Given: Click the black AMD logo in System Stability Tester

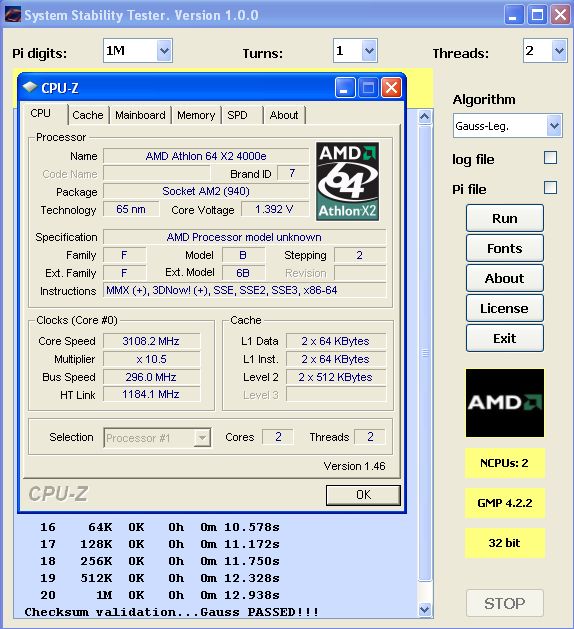Looking at the screenshot, I should click(505, 403).
